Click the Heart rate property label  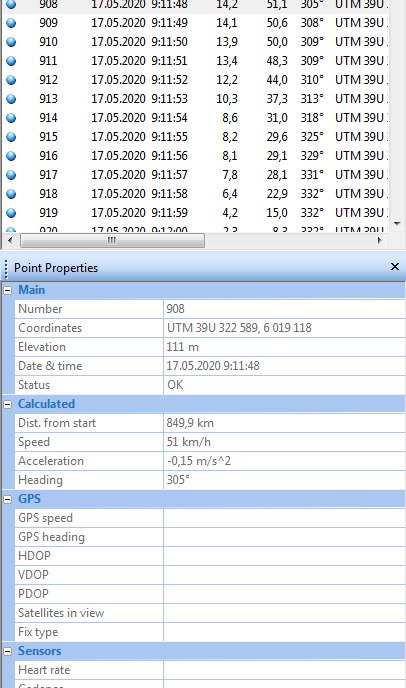(x=44, y=670)
